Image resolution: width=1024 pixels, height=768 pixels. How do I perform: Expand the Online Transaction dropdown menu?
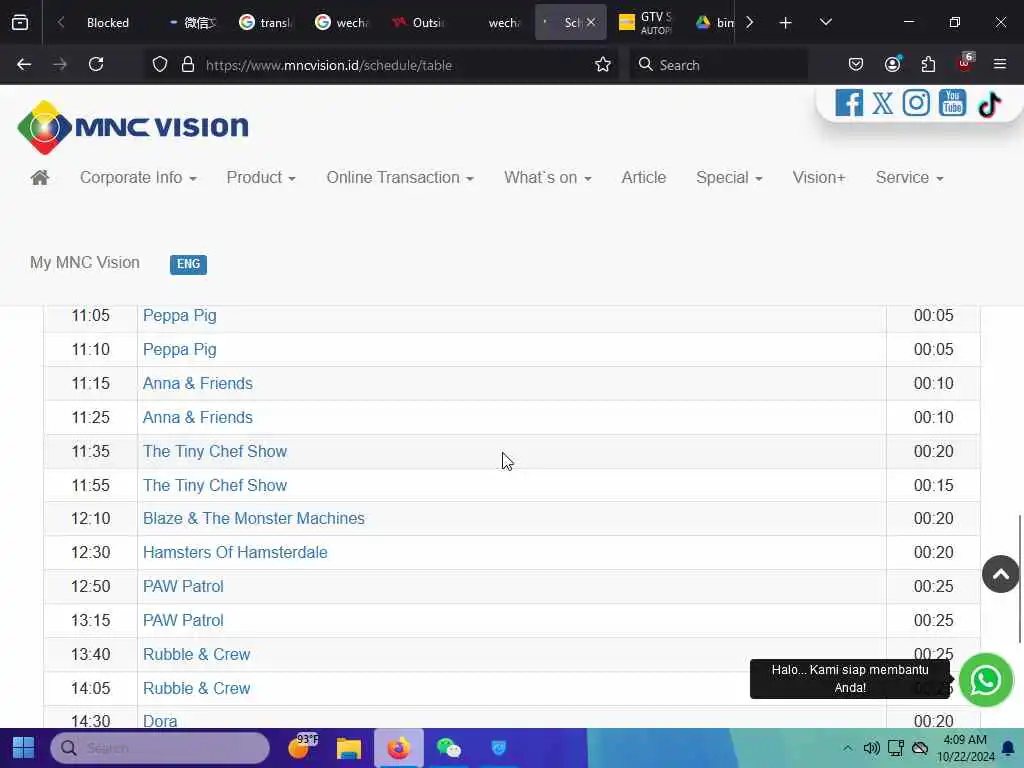click(400, 178)
